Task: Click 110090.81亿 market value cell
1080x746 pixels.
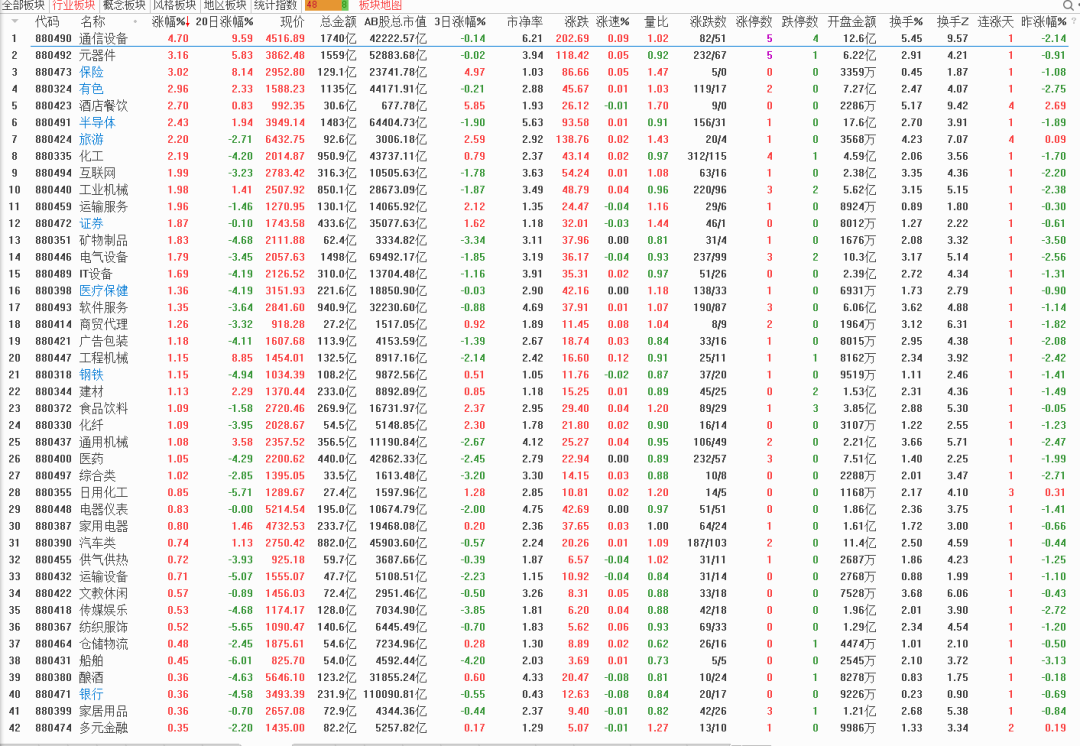Action: click(x=395, y=694)
